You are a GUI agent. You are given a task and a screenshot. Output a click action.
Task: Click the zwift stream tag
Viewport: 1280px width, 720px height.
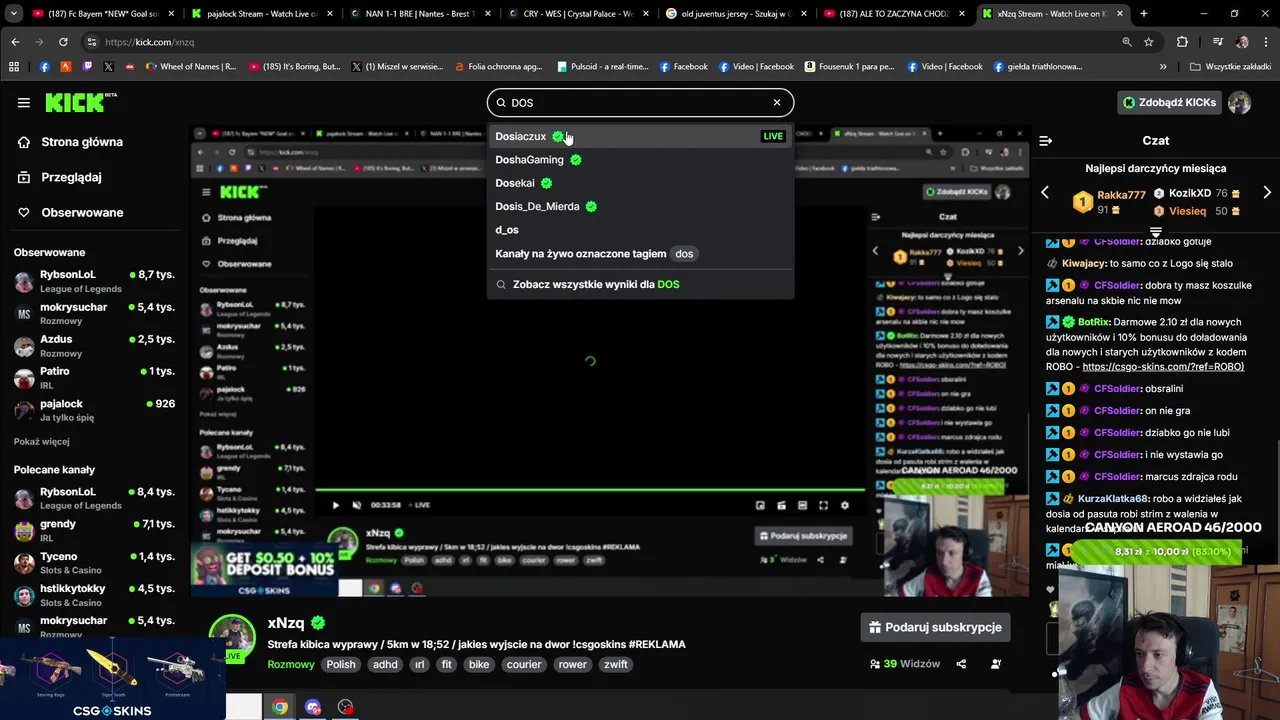616,664
